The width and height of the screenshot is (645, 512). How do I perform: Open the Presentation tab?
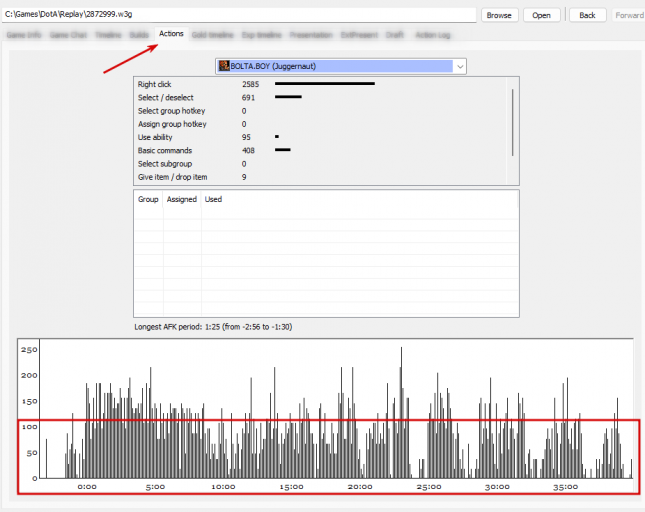311,35
